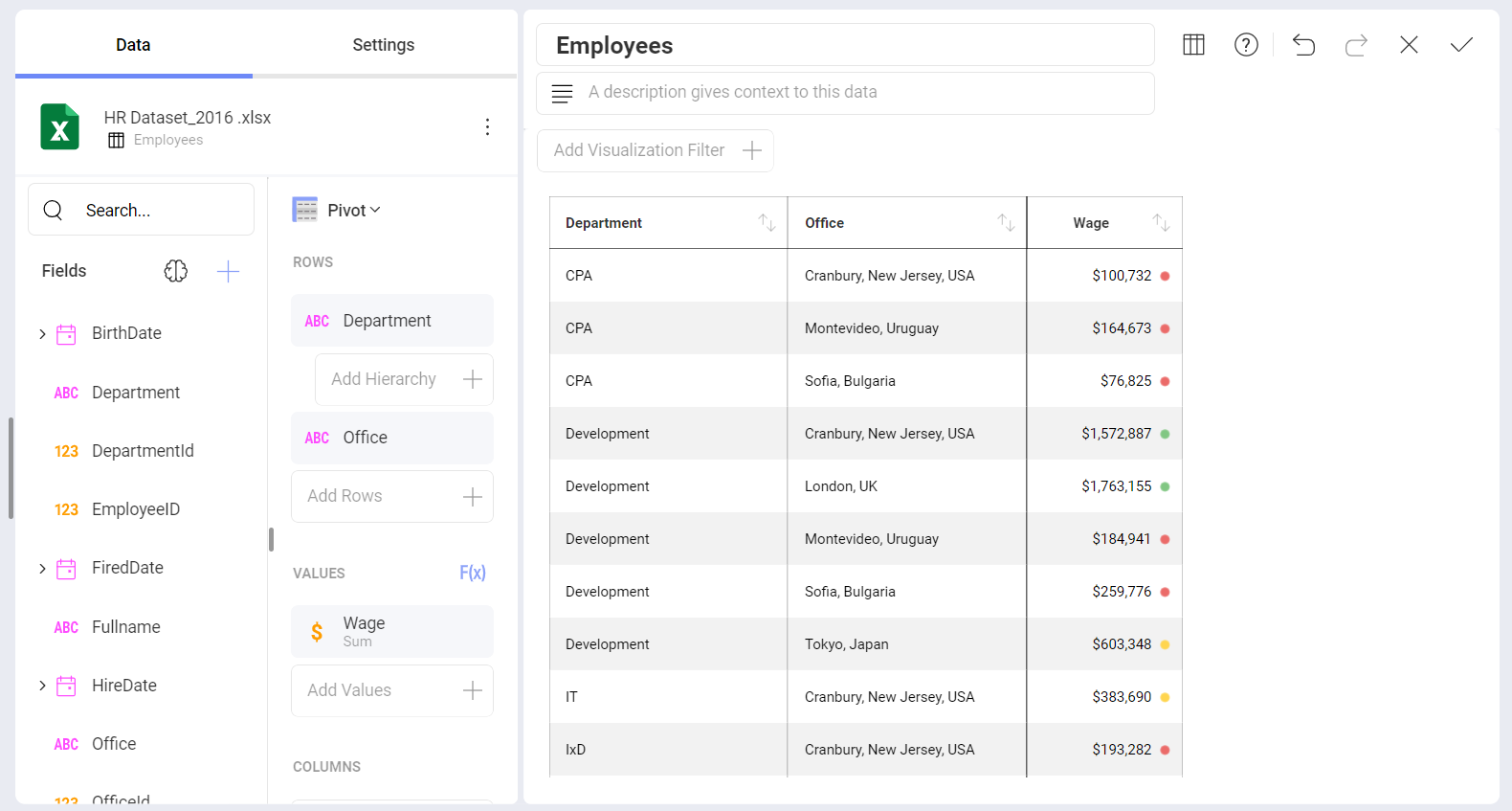
Task: Click the Tokyo, Japan office cell
Action: 906,644
